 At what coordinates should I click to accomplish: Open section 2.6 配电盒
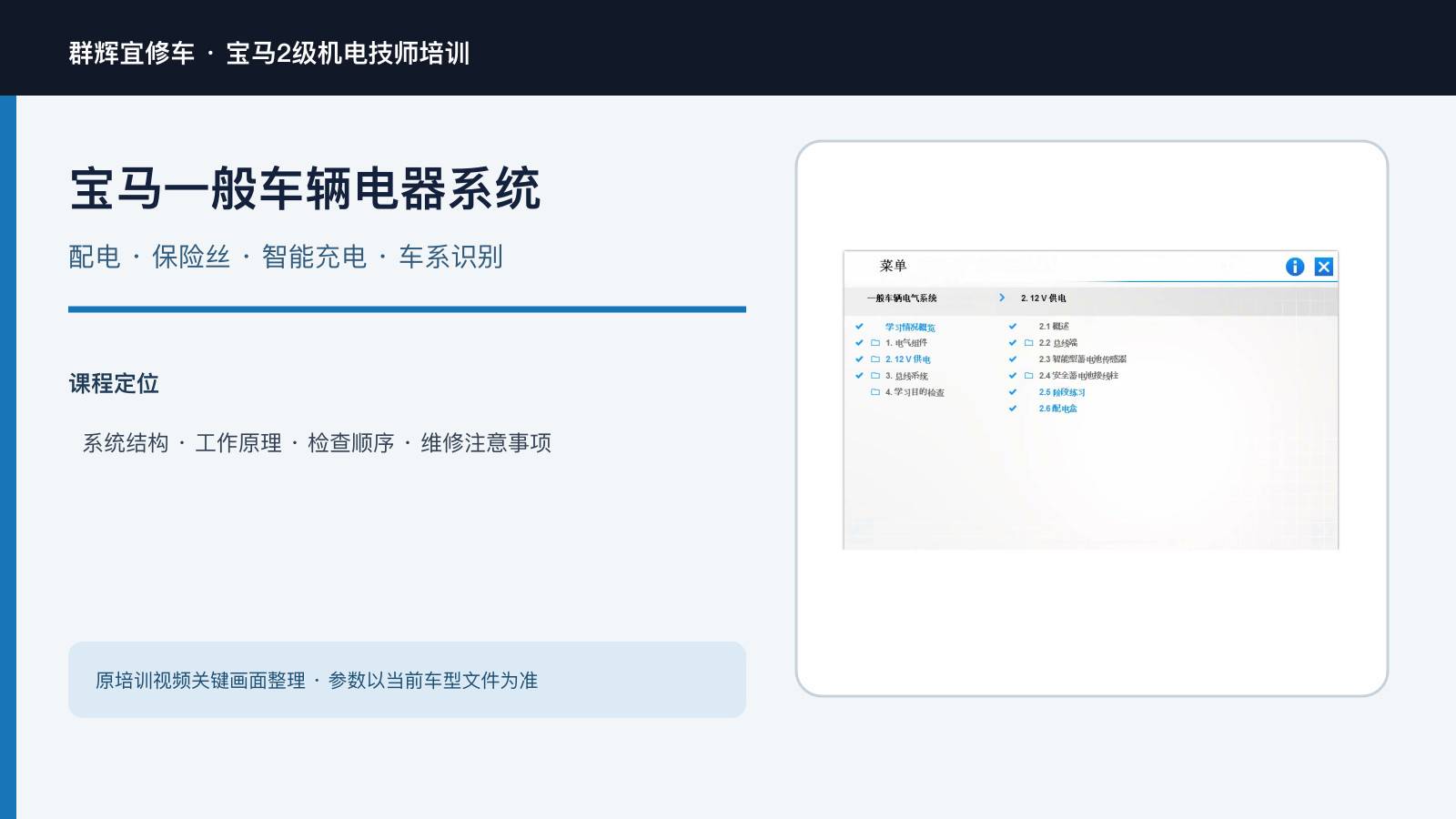click(1057, 409)
